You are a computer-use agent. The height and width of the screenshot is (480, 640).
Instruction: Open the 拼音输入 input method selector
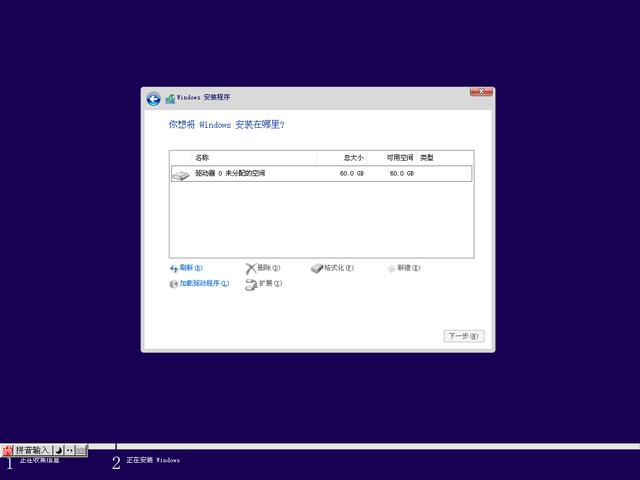click(x=32, y=451)
